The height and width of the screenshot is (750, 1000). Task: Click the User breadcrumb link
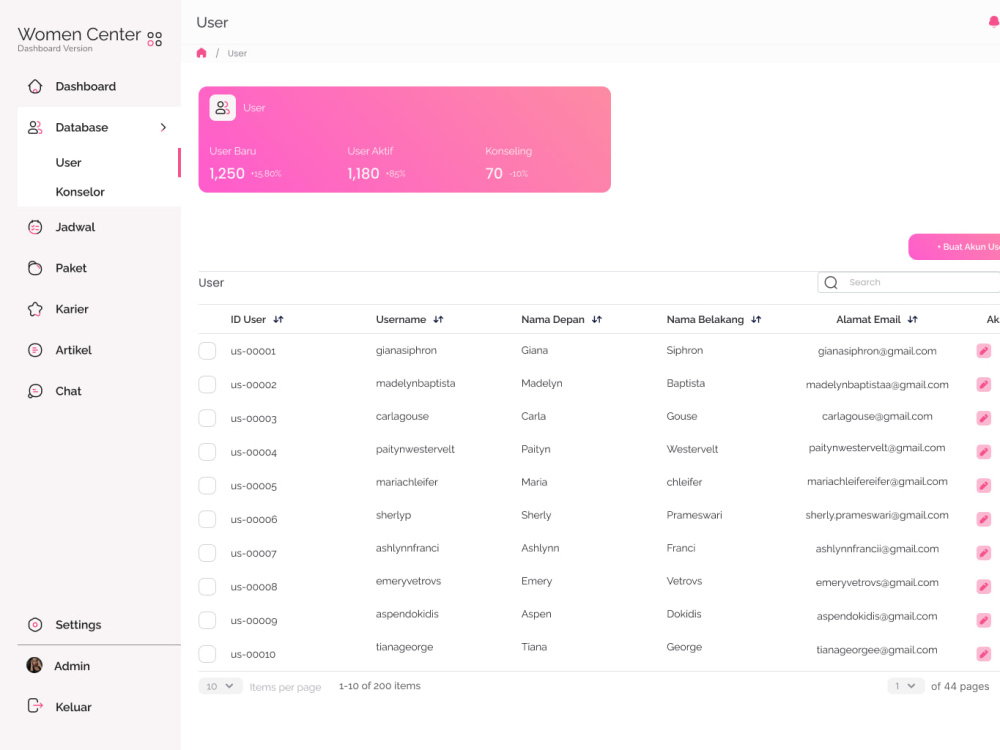pyautogui.click(x=237, y=54)
